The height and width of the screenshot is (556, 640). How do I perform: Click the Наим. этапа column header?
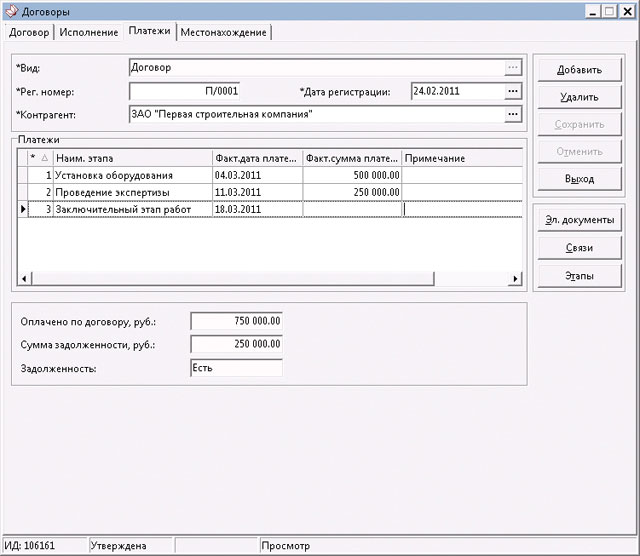pos(133,158)
